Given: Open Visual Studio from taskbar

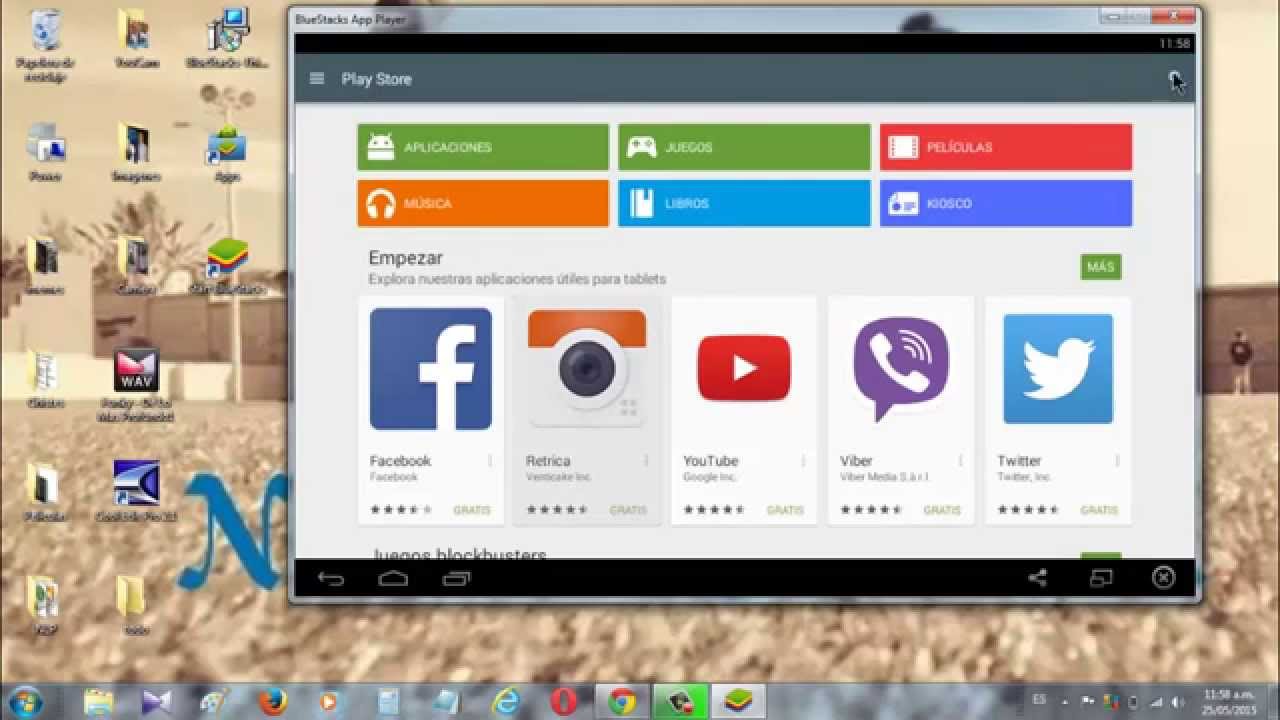Looking at the screenshot, I should [x=157, y=702].
